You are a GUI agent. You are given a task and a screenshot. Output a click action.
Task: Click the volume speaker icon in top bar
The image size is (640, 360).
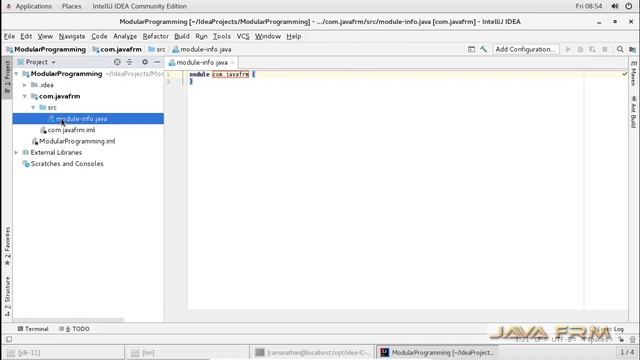pos(615,6)
